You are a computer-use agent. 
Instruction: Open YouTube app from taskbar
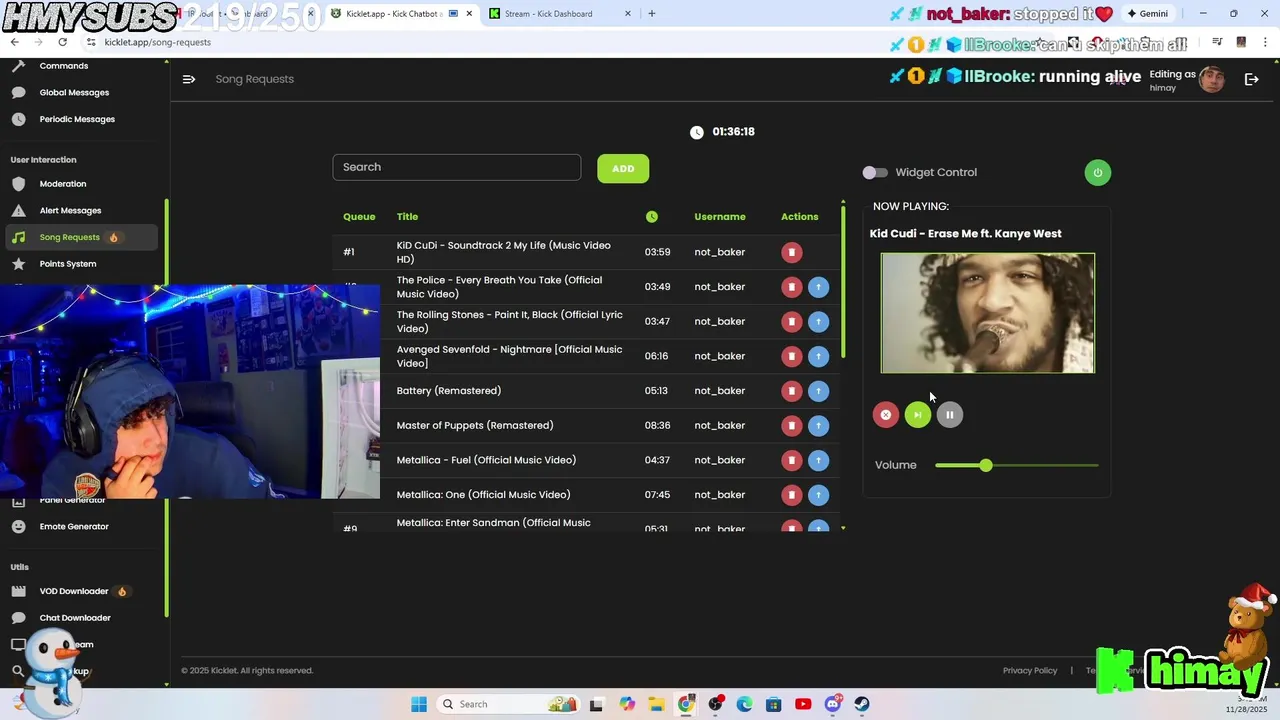803,704
